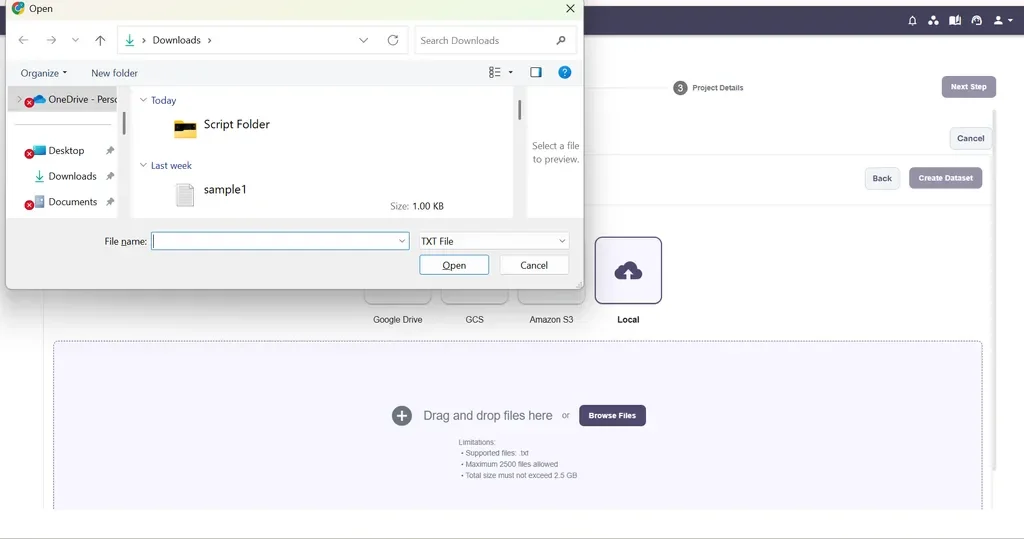Create a New folder

[x=114, y=73]
